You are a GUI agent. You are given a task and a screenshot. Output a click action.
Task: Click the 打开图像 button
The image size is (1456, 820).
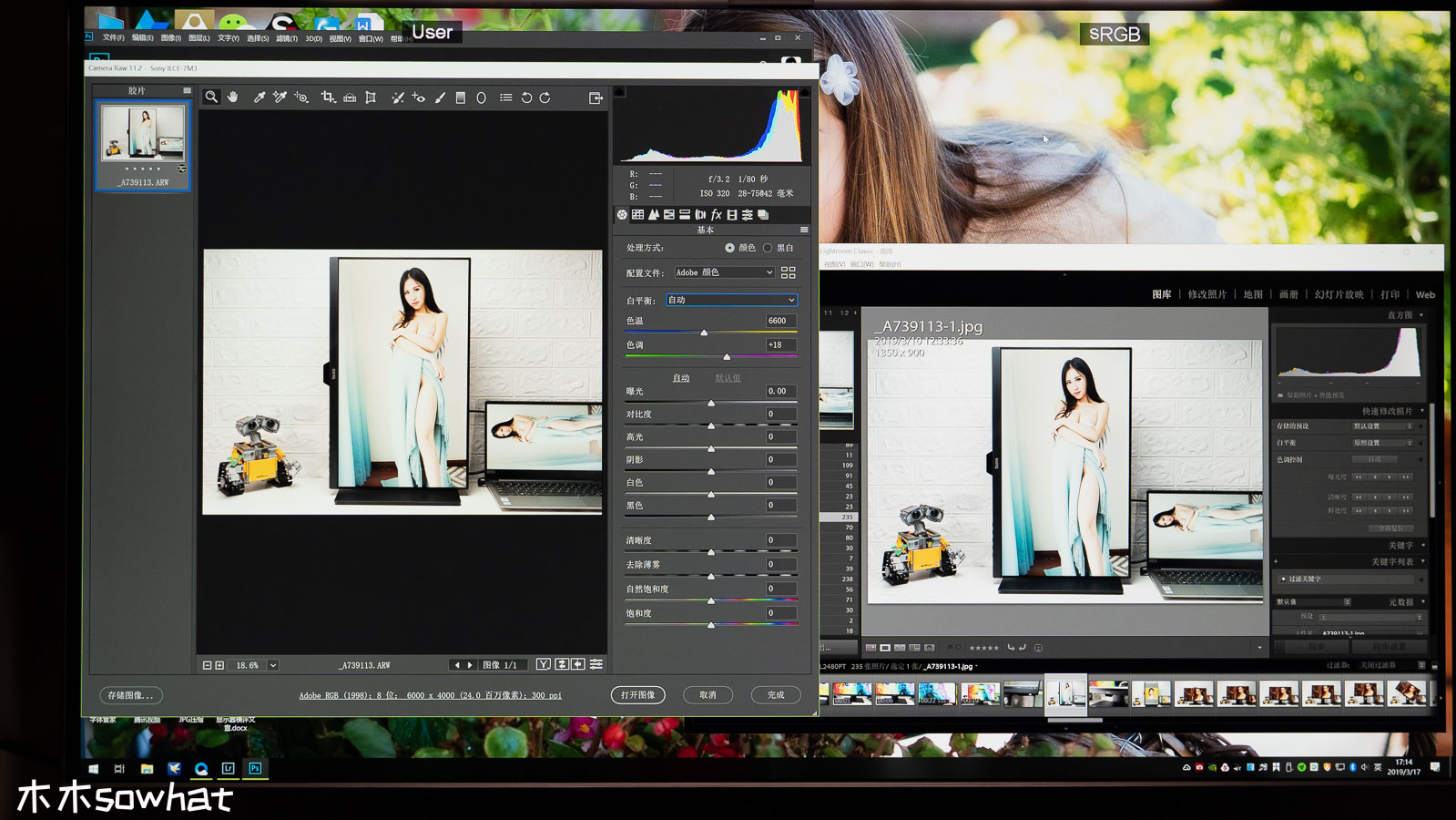[x=637, y=695]
